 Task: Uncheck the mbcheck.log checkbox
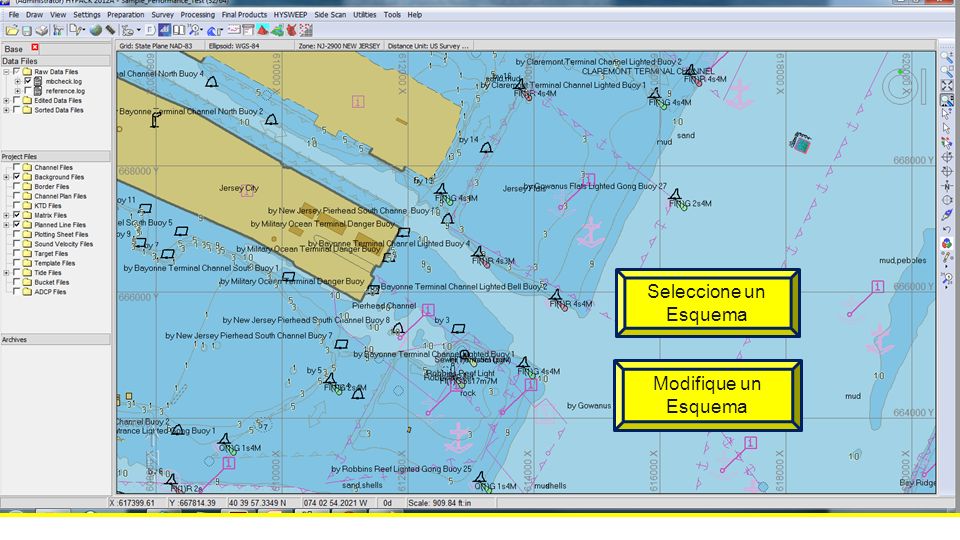click(x=28, y=81)
